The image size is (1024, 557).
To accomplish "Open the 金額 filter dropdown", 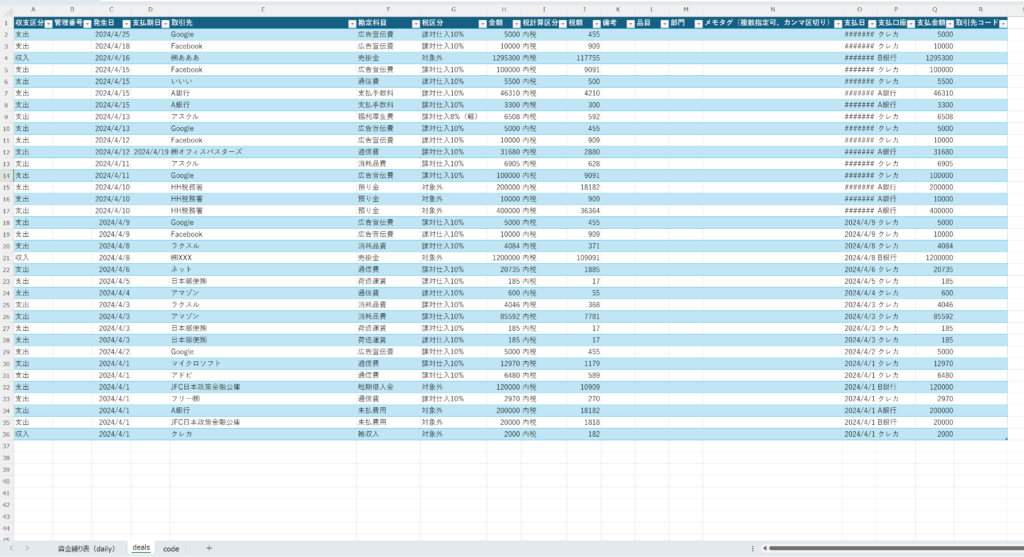I will (x=516, y=24).
